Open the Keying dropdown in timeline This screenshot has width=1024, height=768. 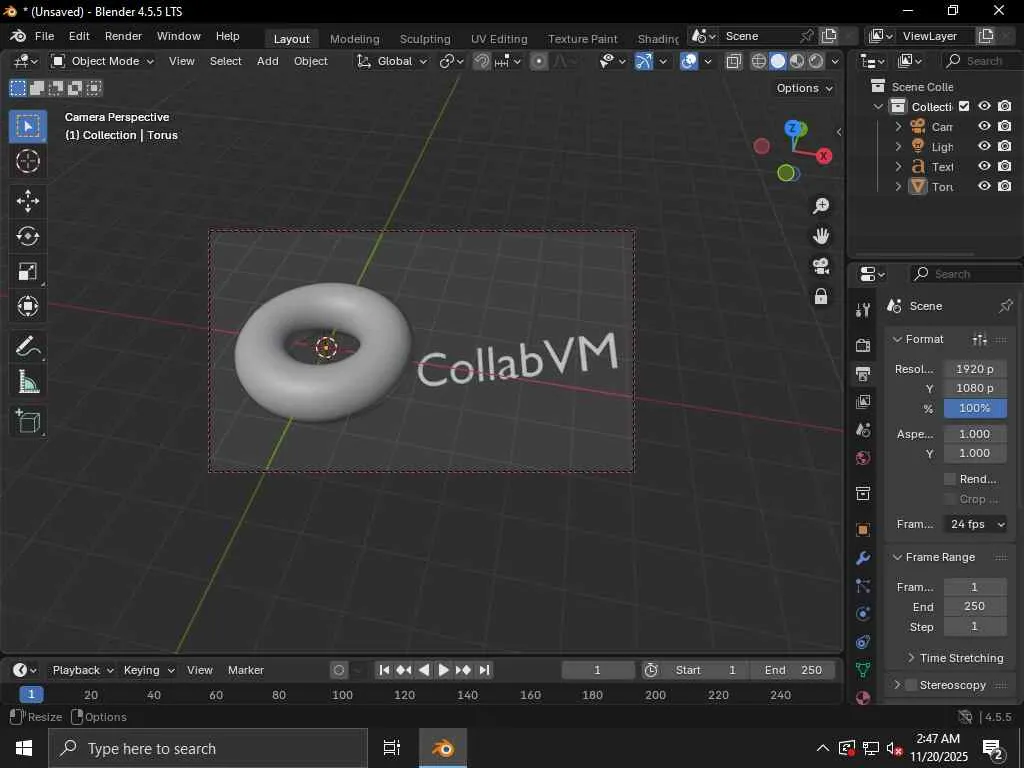point(148,670)
